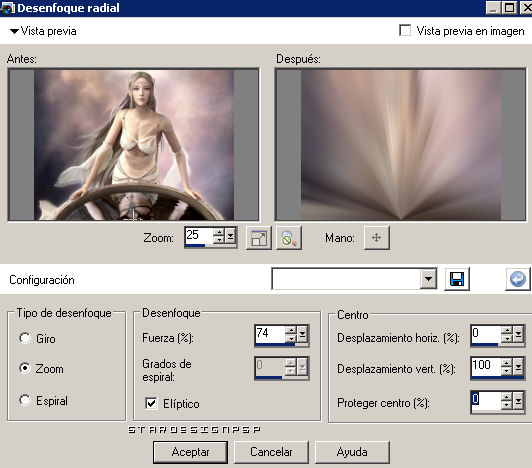
Task: Reset settings with blue arrow icon
Action: (x=517, y=279)
